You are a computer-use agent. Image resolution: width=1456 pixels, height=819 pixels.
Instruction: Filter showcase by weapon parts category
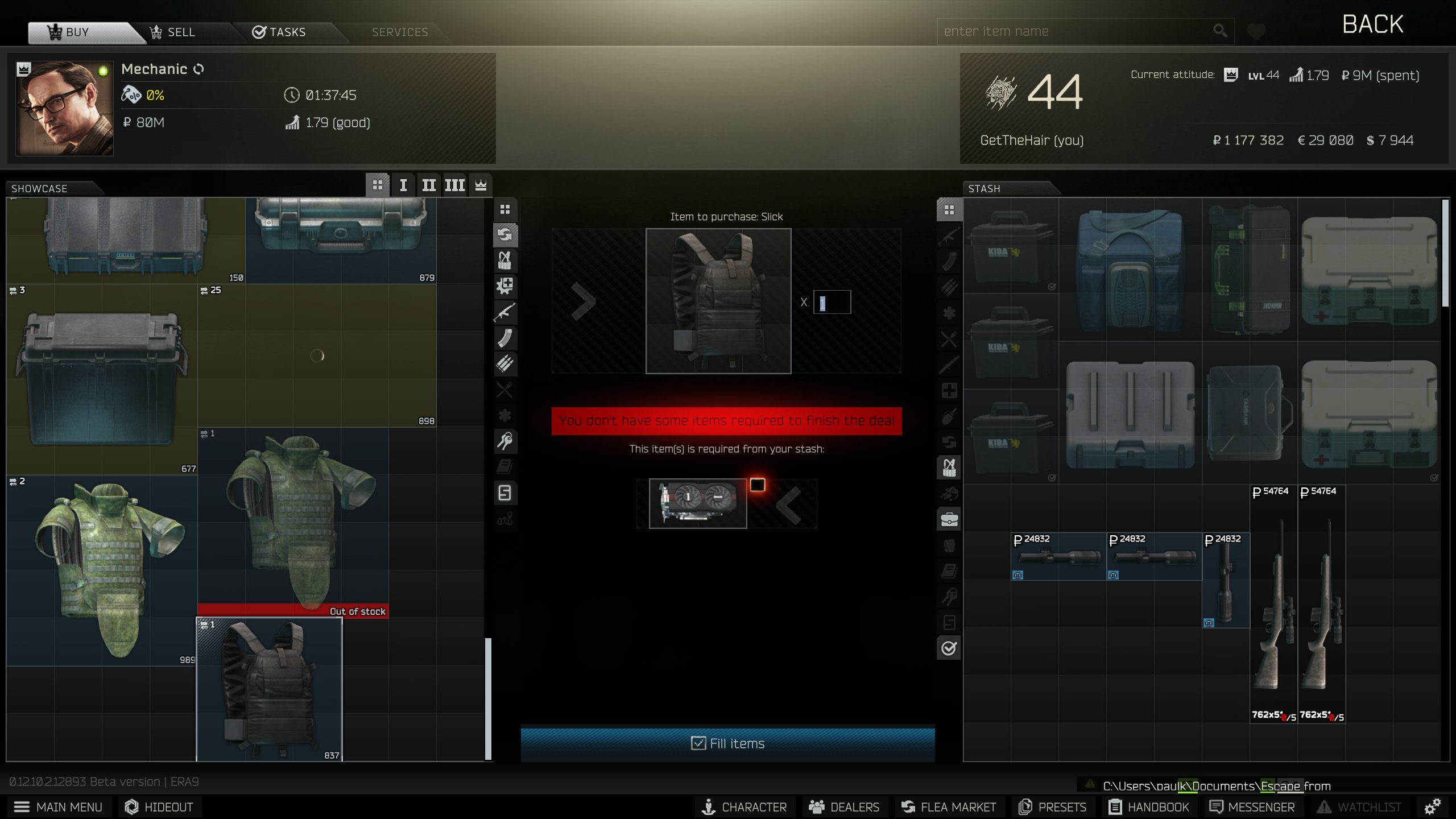(x=505, y=286)
